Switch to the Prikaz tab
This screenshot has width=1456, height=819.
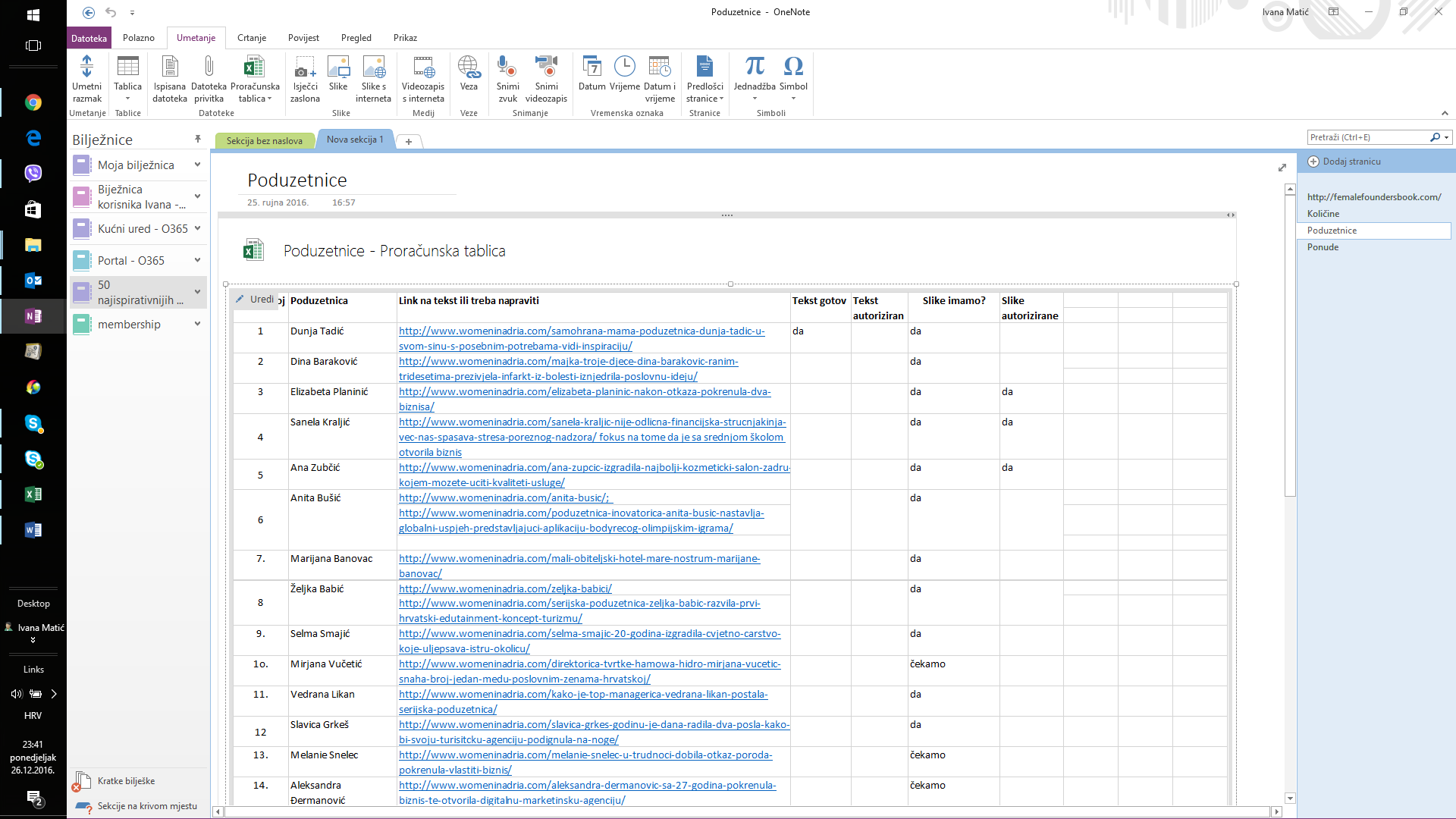[405, 38]
